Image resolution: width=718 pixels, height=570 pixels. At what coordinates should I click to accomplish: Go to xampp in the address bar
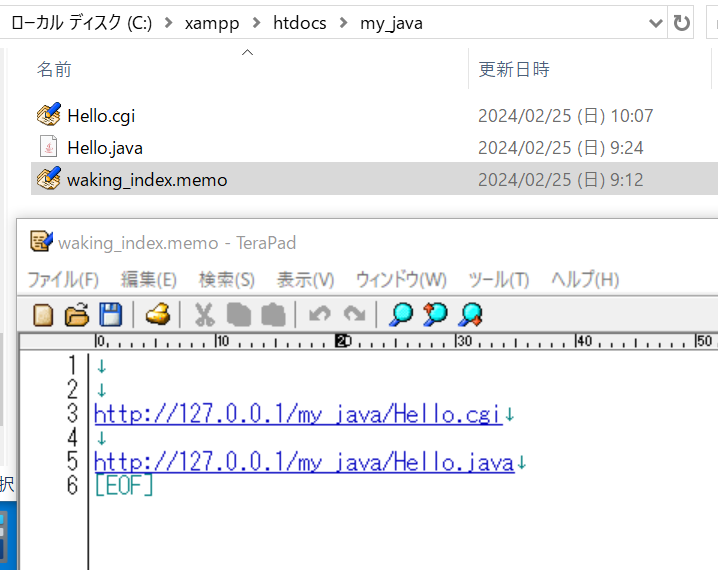tap(212, 22)
